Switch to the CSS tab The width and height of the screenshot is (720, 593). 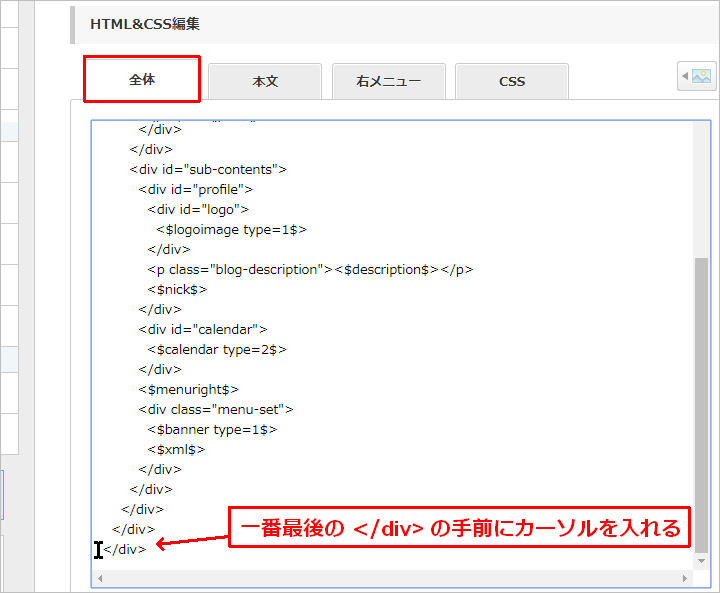(512, 81)
